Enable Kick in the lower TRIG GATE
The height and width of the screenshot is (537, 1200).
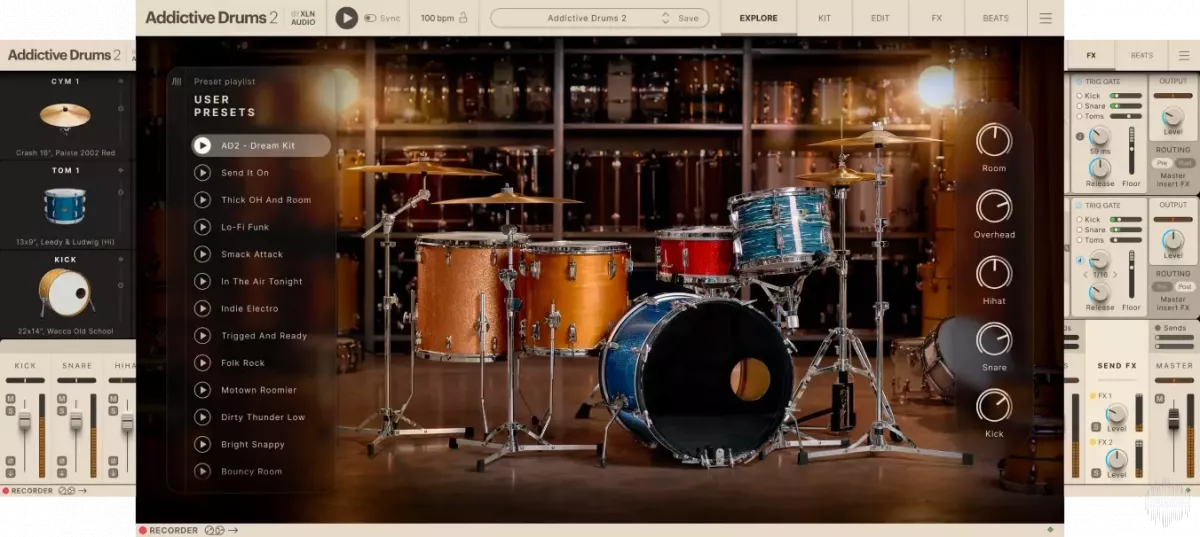point(1080,219)
